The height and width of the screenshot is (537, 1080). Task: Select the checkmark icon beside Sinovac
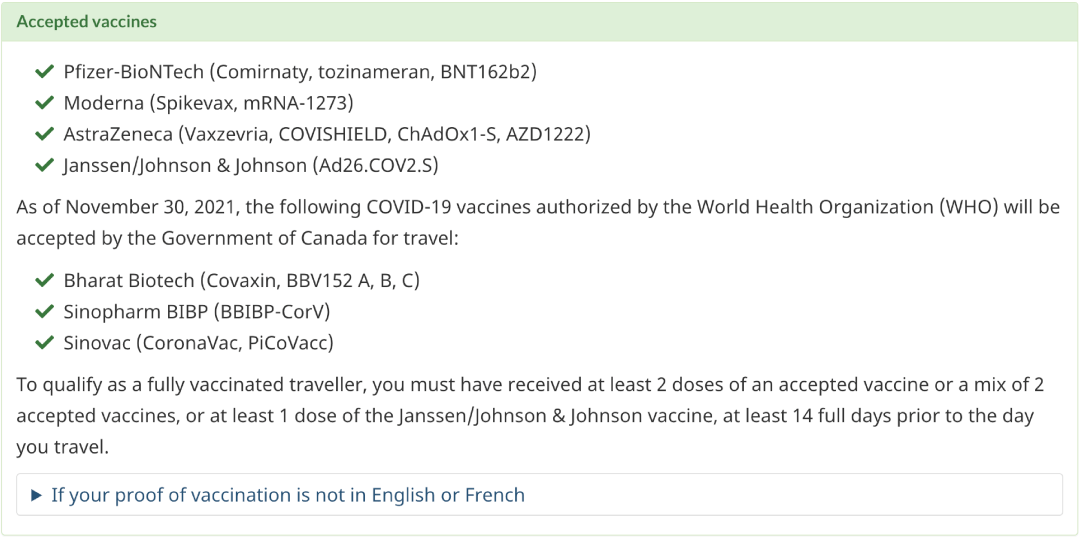click(x=45, y=343)
